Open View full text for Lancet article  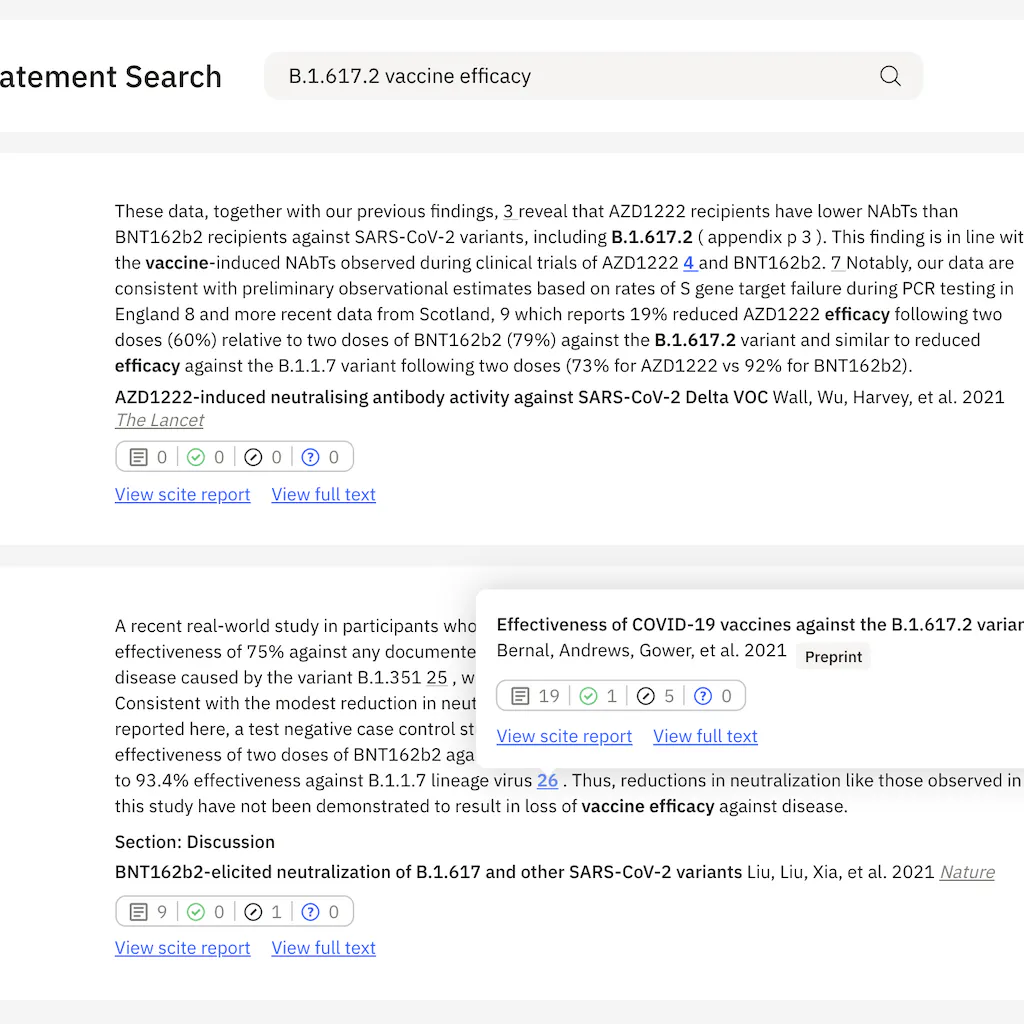(x=323, y=494)
